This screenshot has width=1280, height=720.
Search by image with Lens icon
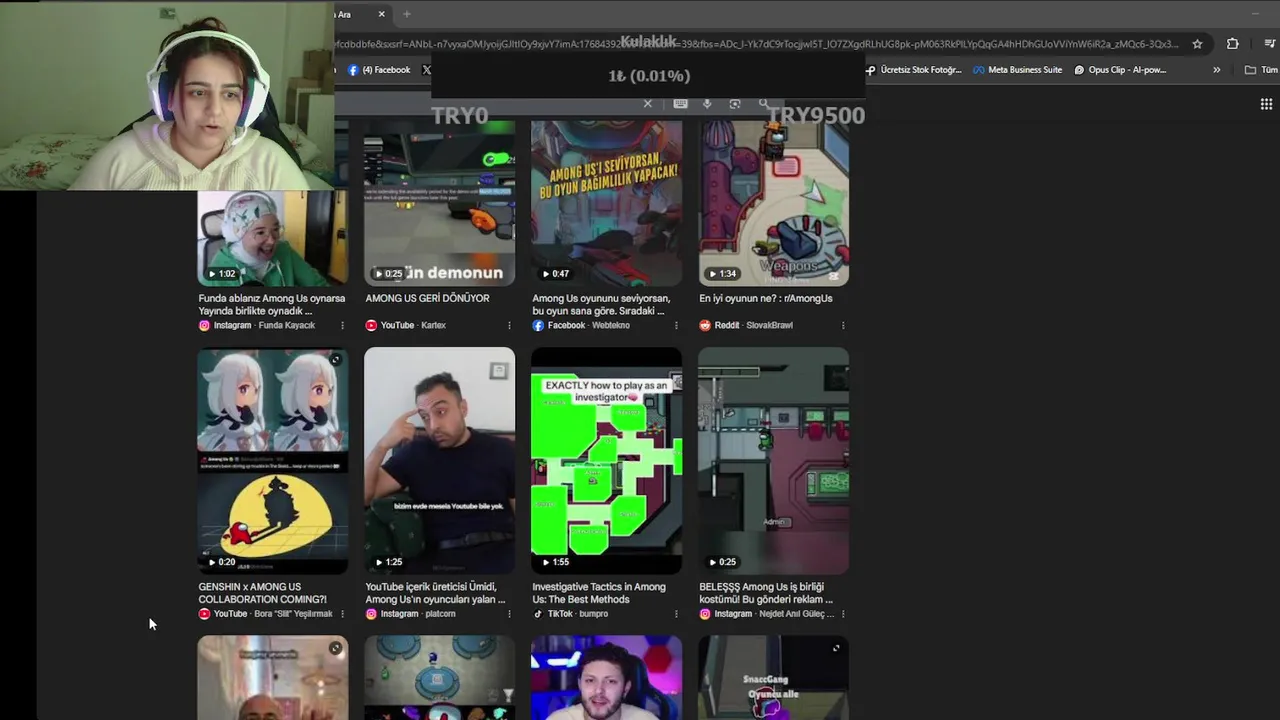click(x=735, y=104)
